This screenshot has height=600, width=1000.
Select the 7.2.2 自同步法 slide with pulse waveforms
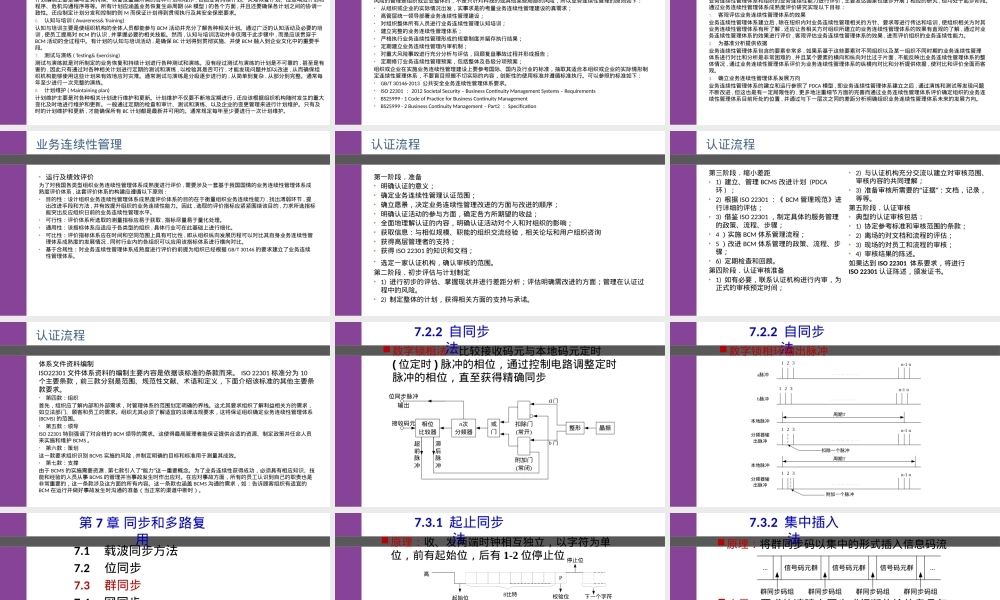[835, 415]
